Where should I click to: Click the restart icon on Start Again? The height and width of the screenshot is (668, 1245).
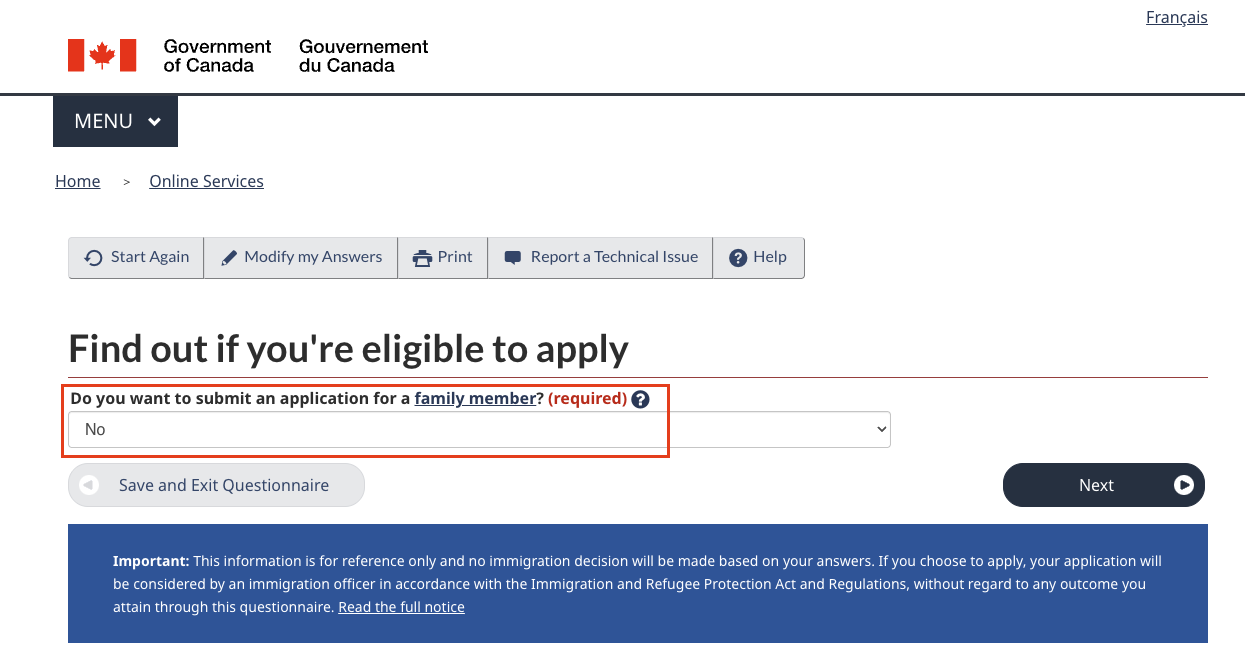93,257
